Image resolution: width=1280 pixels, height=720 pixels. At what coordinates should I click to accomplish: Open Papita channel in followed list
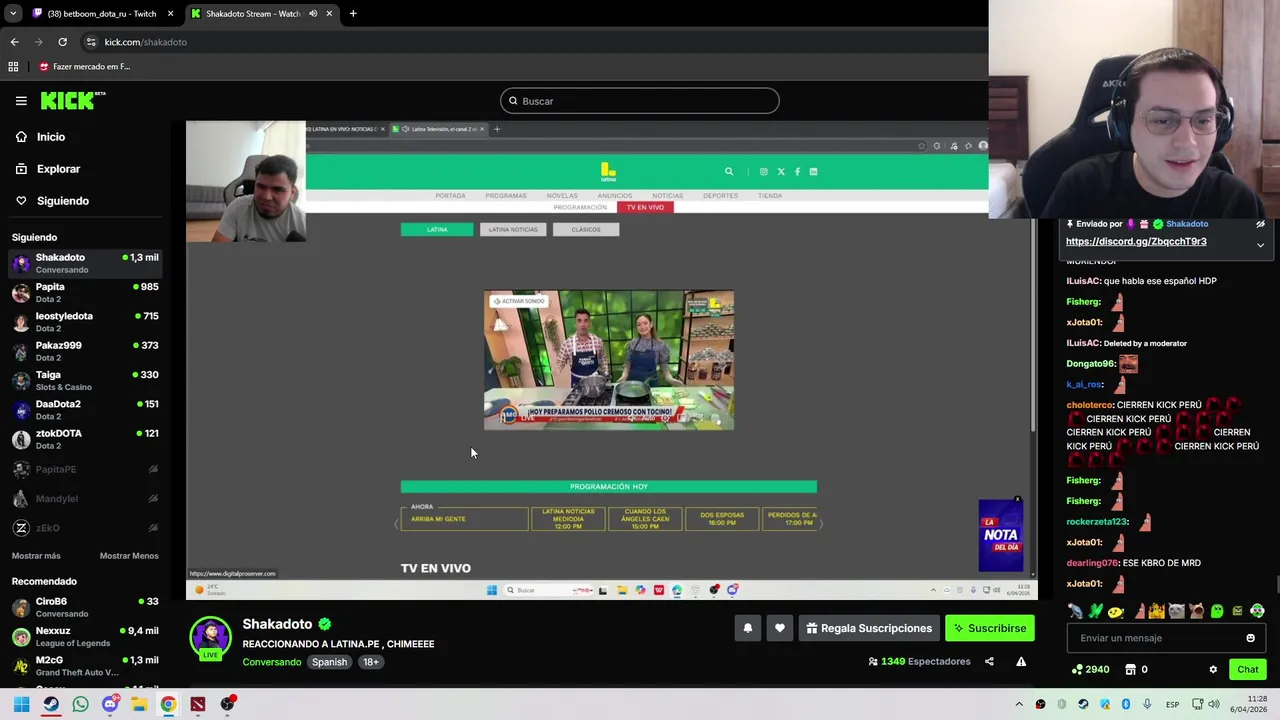[85, 292]
